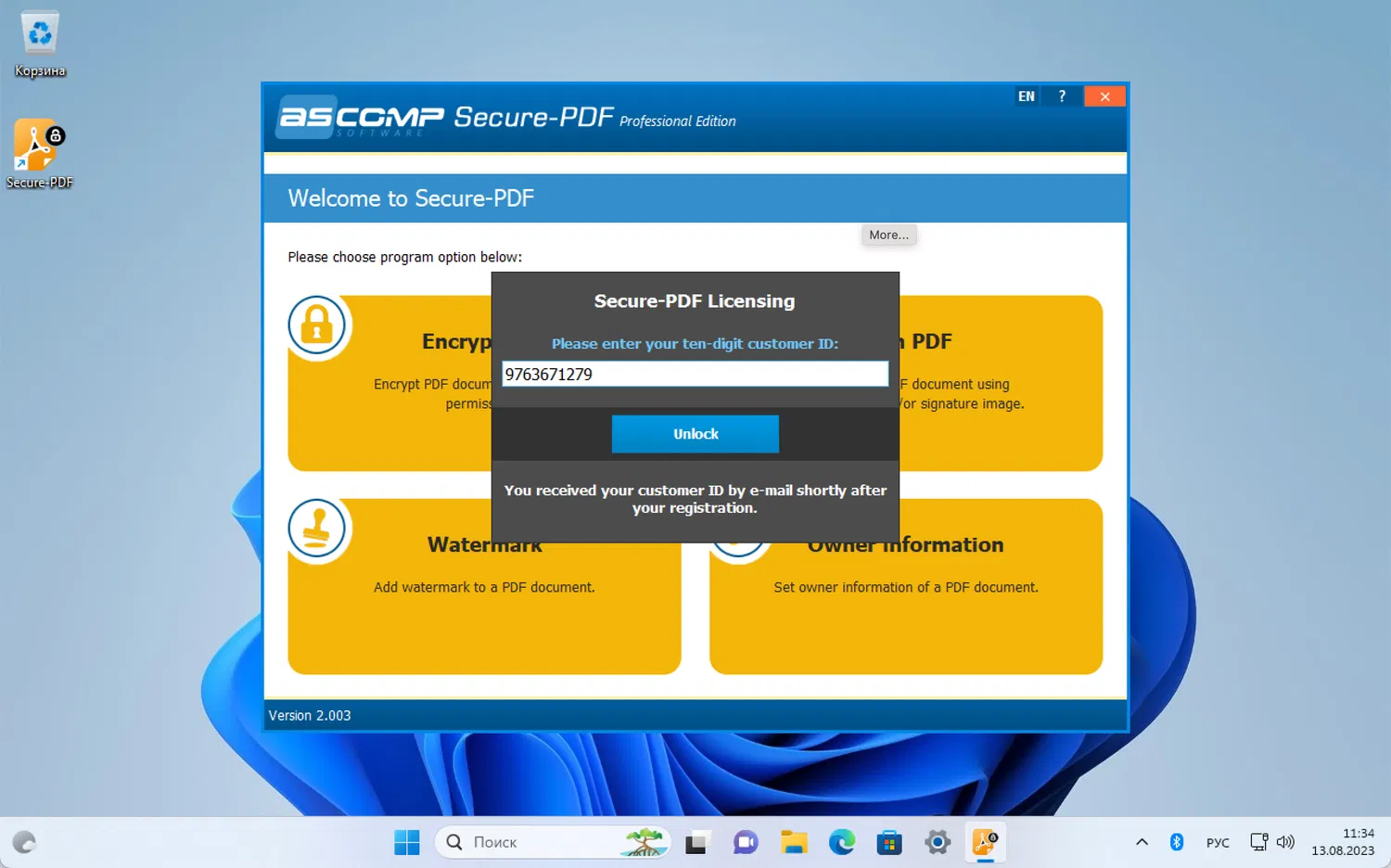Image resolution: width=1391 pixels, height=868 pixels.
Task: Click the ASCOMP Software logo
Action: [361, 119]
